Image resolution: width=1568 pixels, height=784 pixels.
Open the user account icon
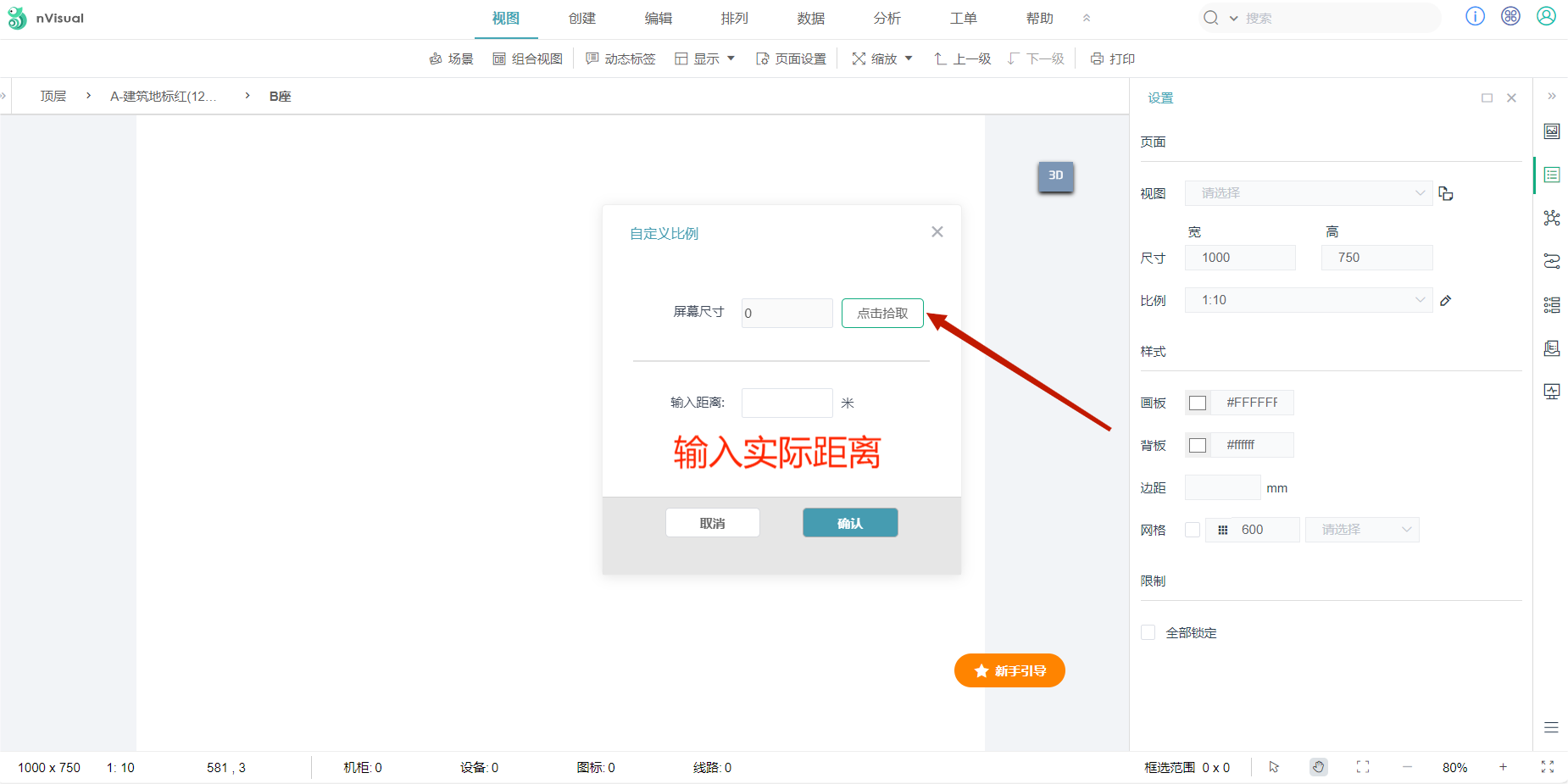click(1546, 16)
